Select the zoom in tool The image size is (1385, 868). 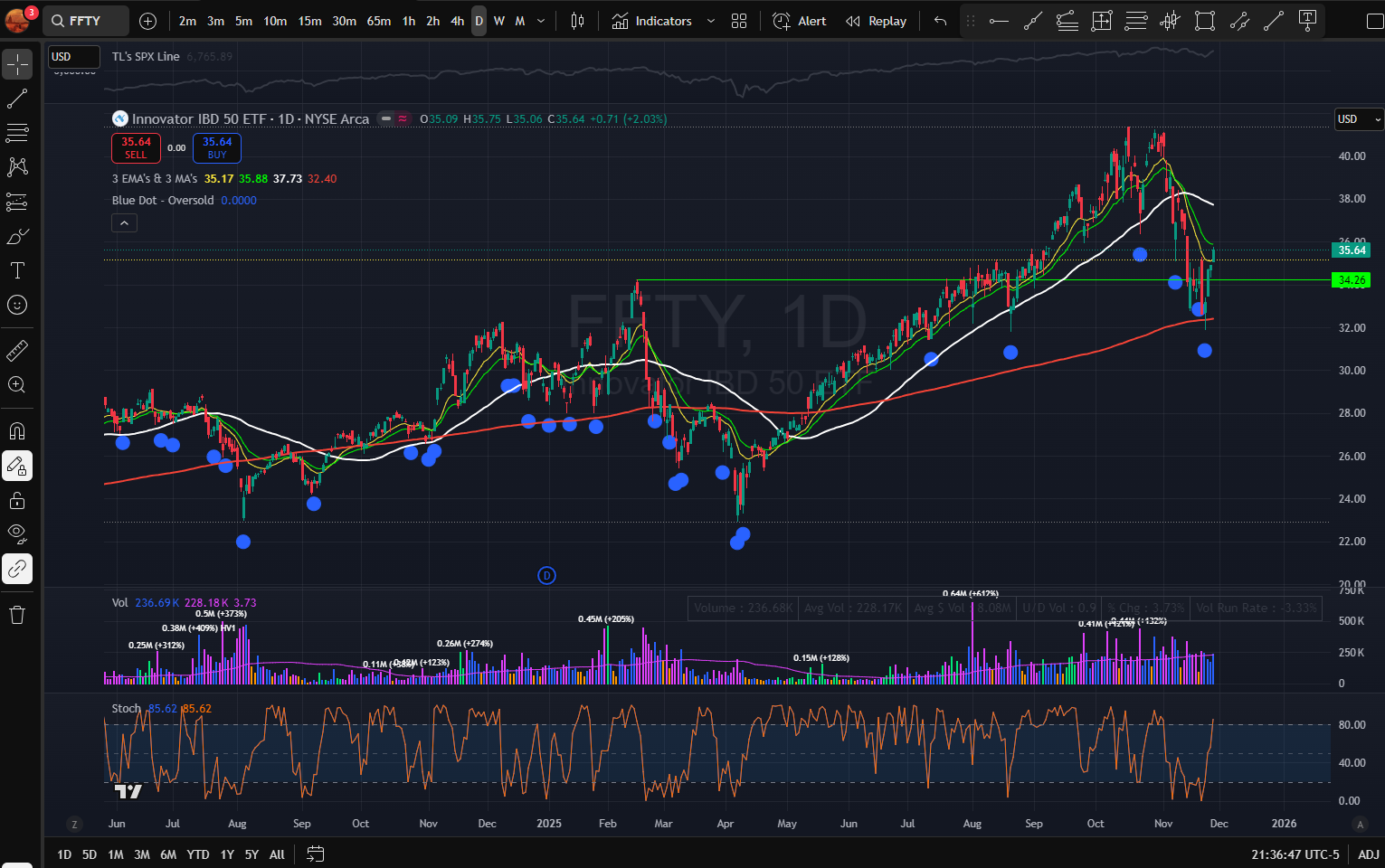17,384
